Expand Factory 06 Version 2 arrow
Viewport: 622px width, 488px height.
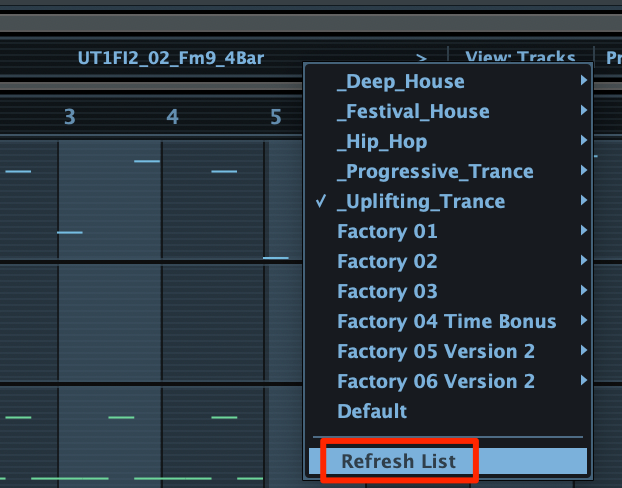tap(584, 380)
